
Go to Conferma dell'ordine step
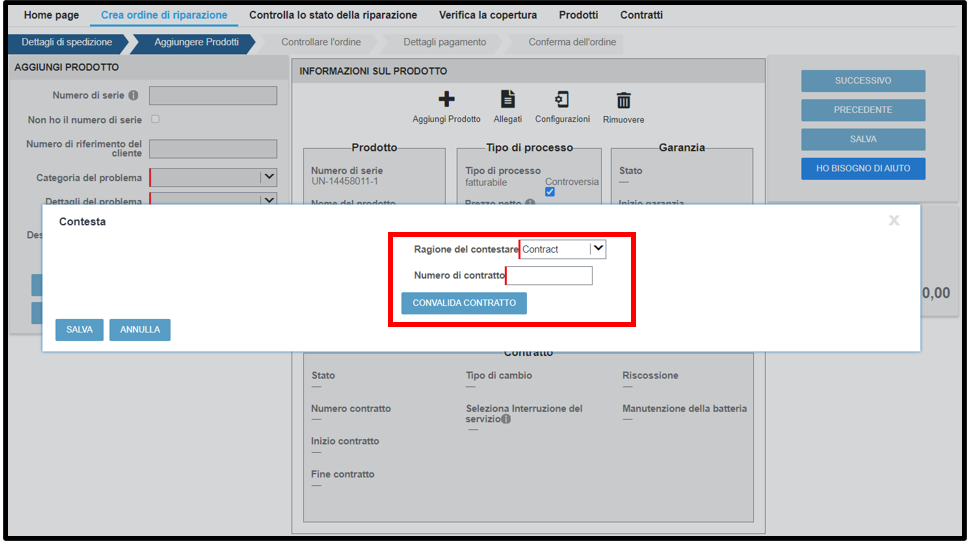click(x=572, y=42)
